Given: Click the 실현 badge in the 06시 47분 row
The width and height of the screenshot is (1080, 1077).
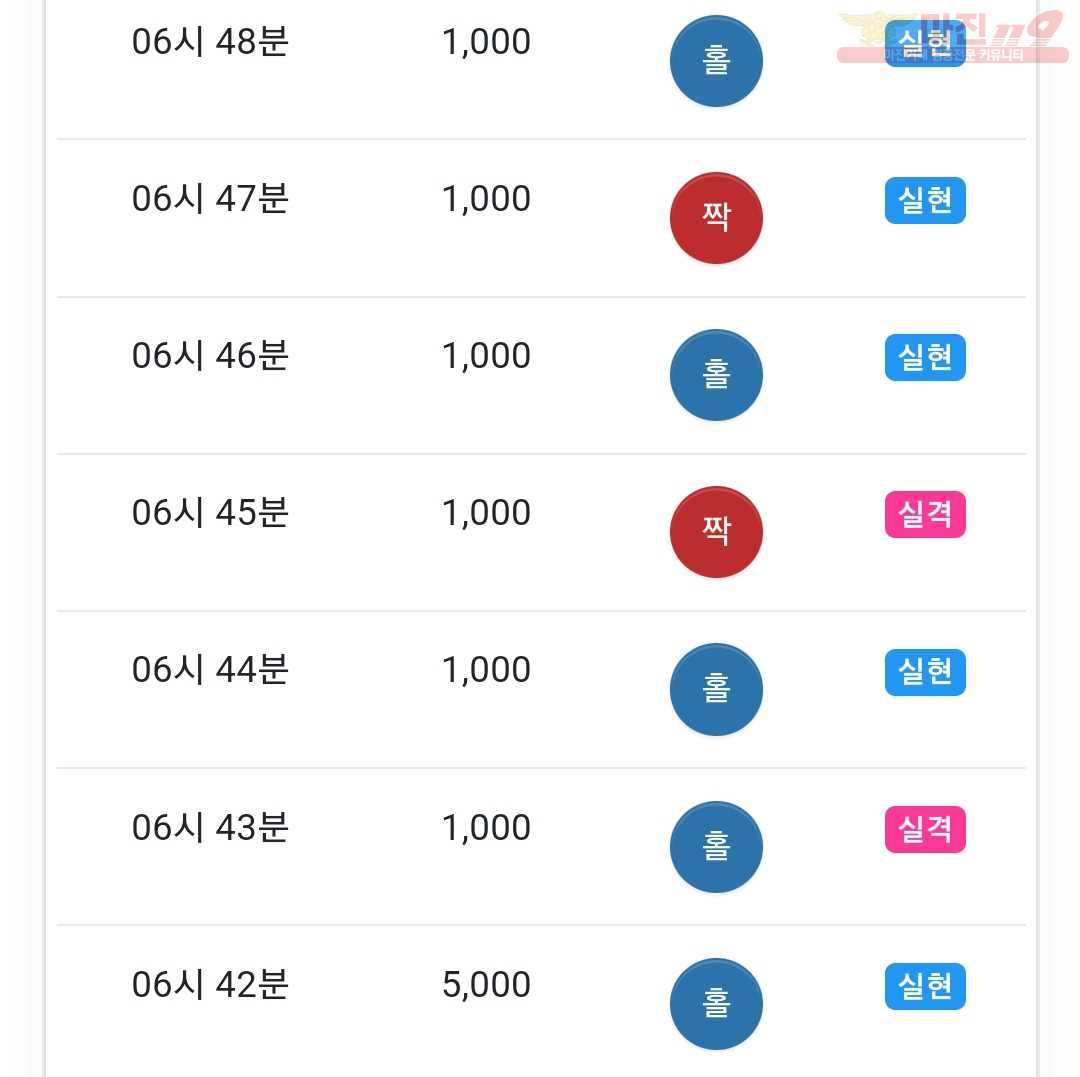Looking at the screenshot, I should [x=925, y=200].
